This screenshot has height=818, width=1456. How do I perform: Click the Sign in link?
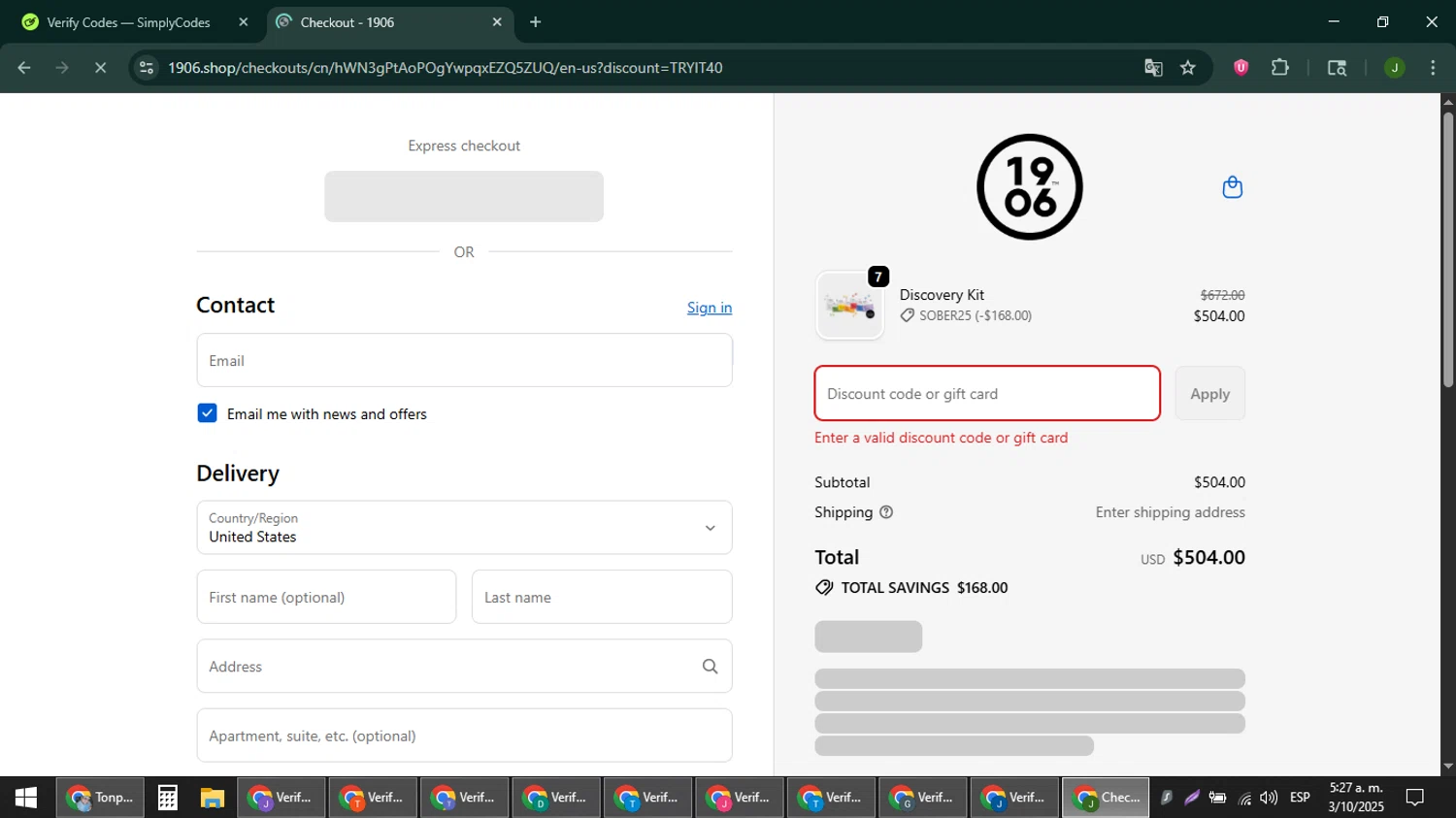pyautogui.click(x=710, y=308)
